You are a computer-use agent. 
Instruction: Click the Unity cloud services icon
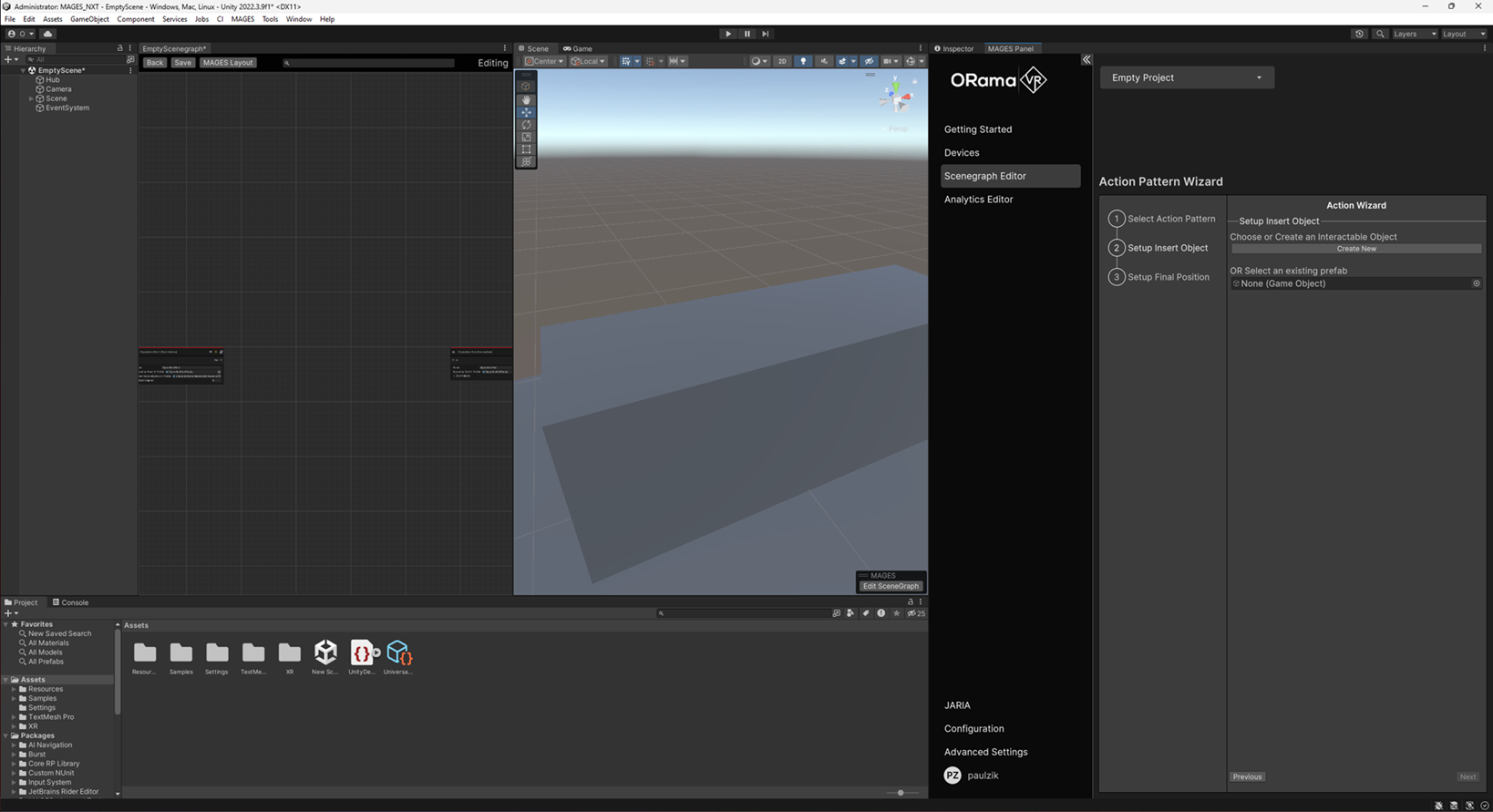[48, 34]
